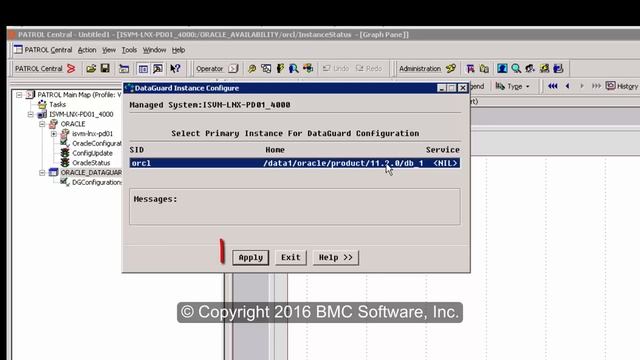Viewport: 640px width, 360px height.
Task: Click Exit in DataGuard Instance Configure dialog
Action: [291, 258]
